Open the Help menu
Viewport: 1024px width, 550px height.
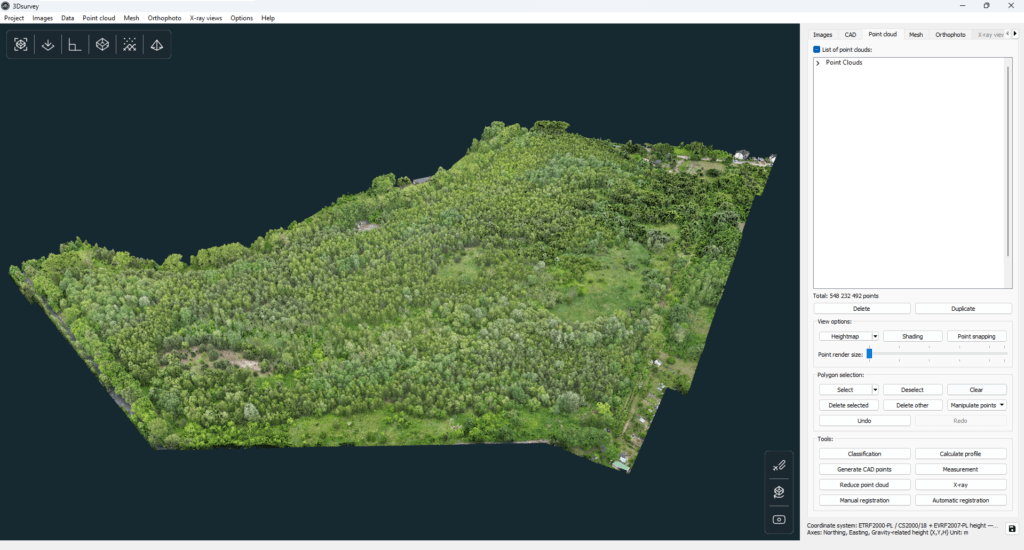click(268, 18)
